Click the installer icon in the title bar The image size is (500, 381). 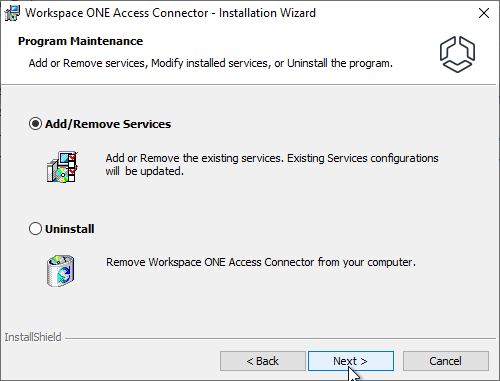[12, 13]
